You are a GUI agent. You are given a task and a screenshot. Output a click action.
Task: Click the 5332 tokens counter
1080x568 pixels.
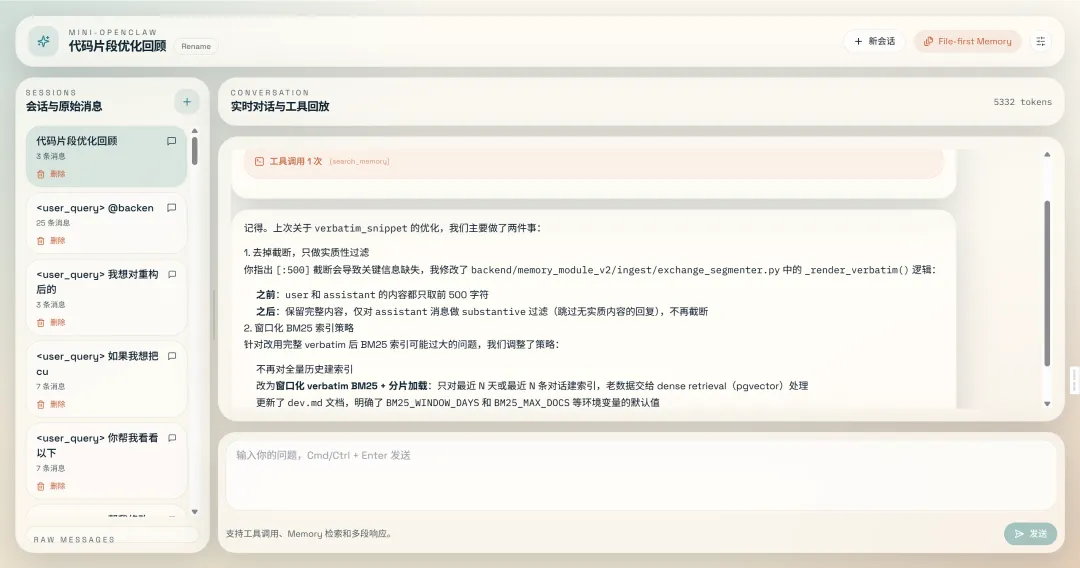coord(1022,102)
